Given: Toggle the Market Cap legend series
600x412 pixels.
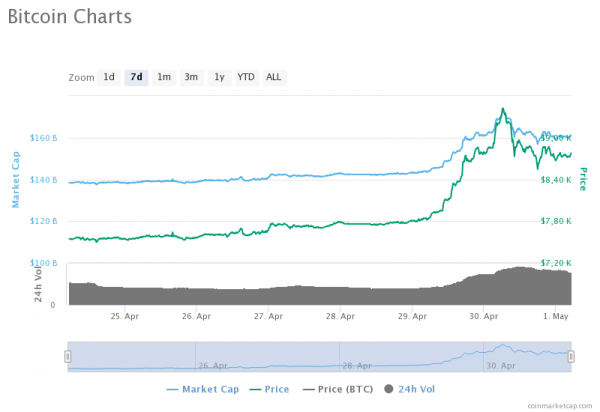Looking at the screenshot, I should click(203, 389).
